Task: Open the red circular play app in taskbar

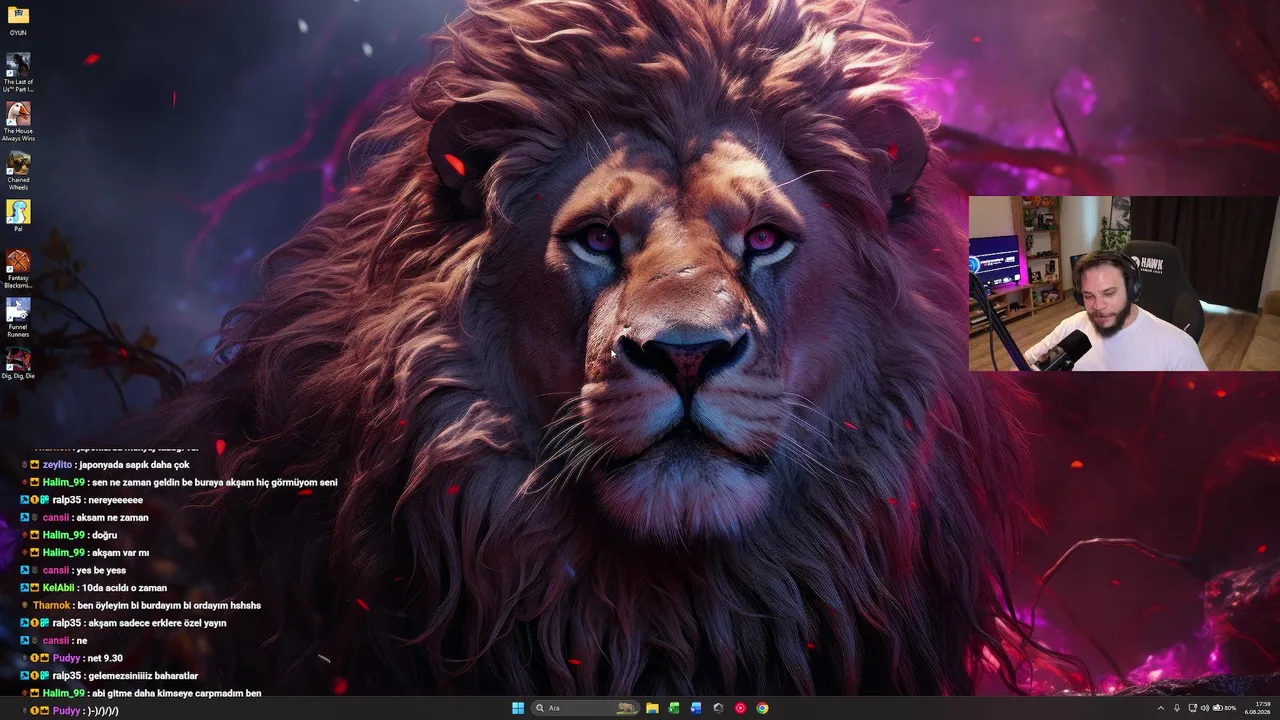Action: coord(740,708)
